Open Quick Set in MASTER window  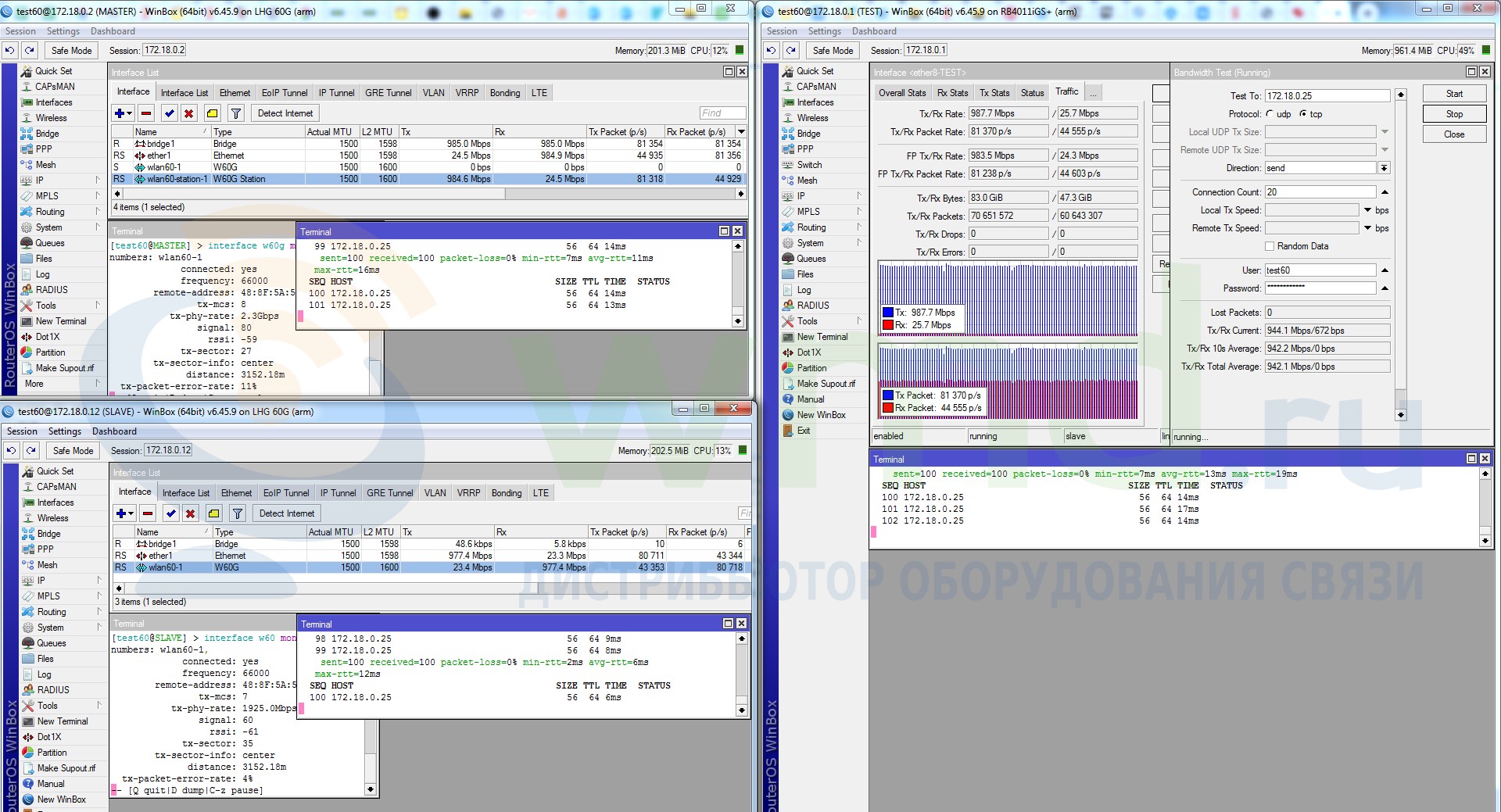point(53,70)
